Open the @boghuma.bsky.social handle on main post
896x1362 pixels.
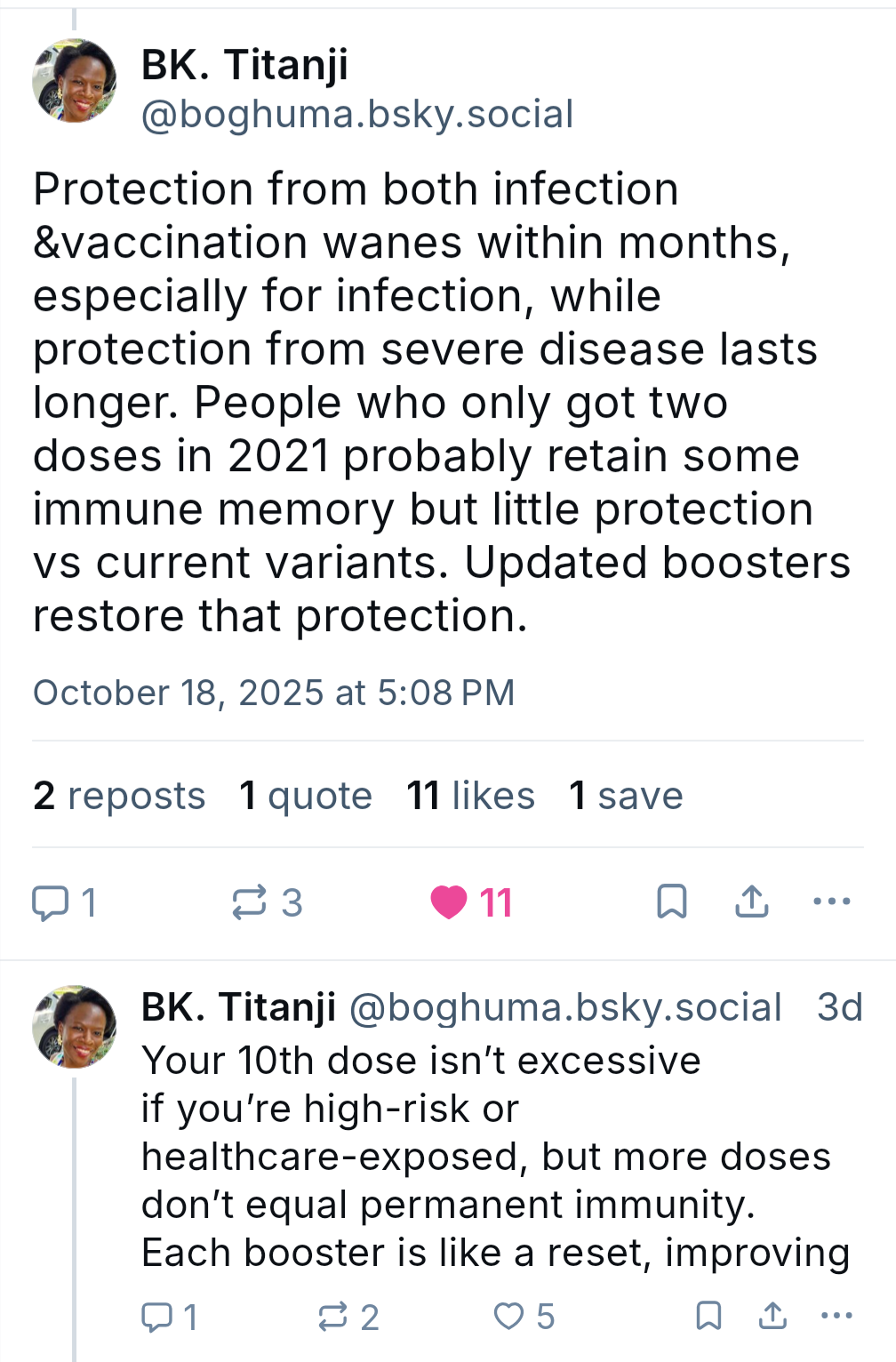pos(357,115)
